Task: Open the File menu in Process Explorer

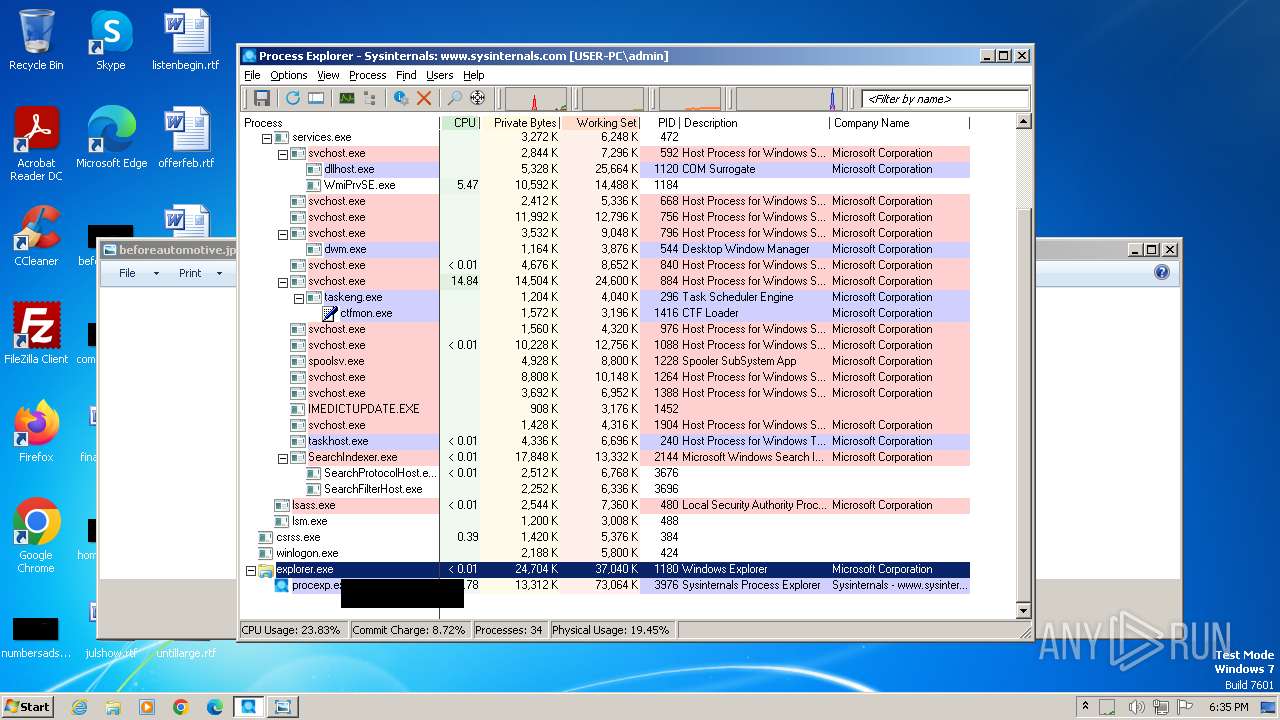Action: coord(252,75)
